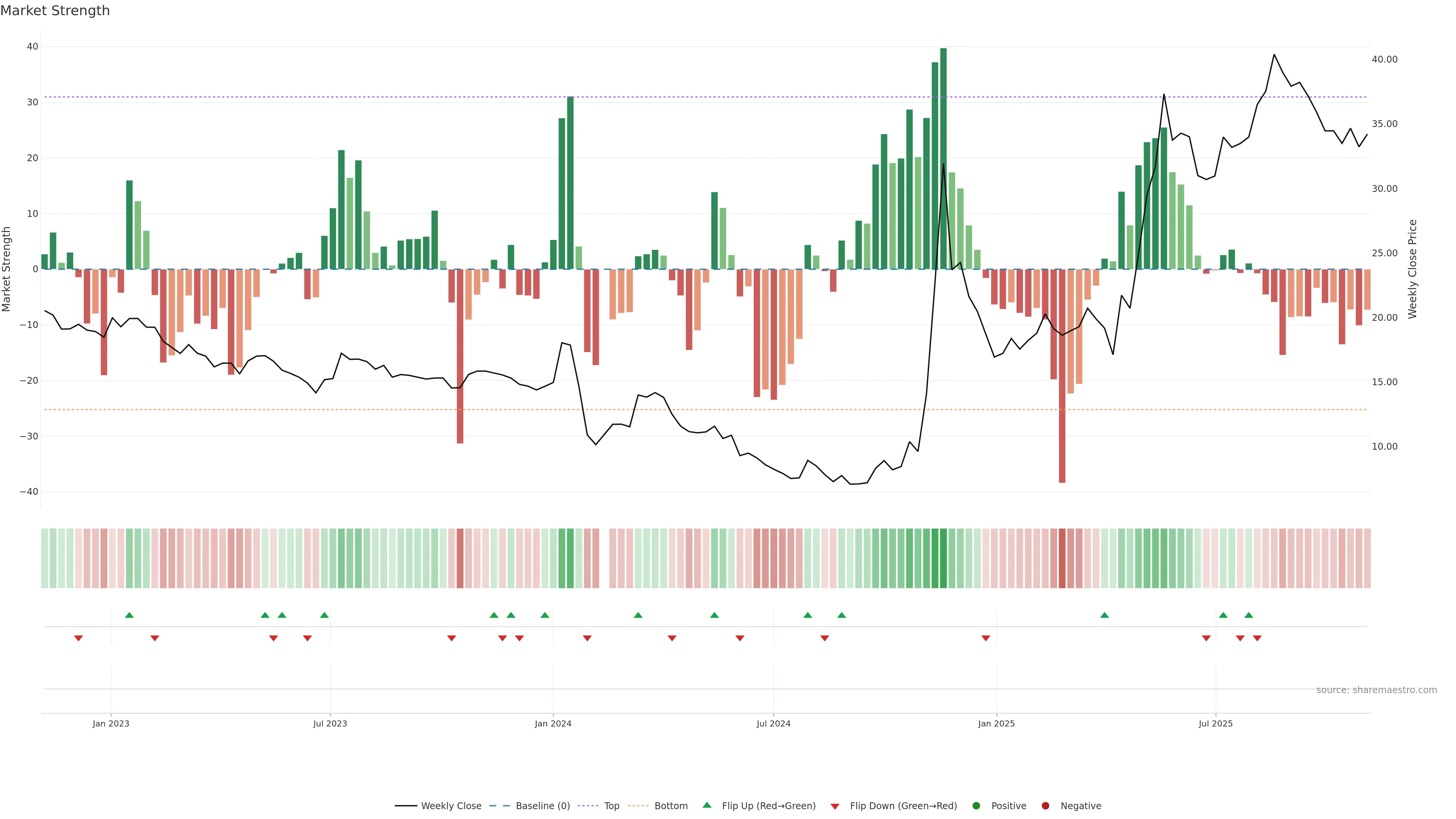Click the Weekly Close legend line icon
The width and height of the screenshot is (1456, 819).
(405, 806)
